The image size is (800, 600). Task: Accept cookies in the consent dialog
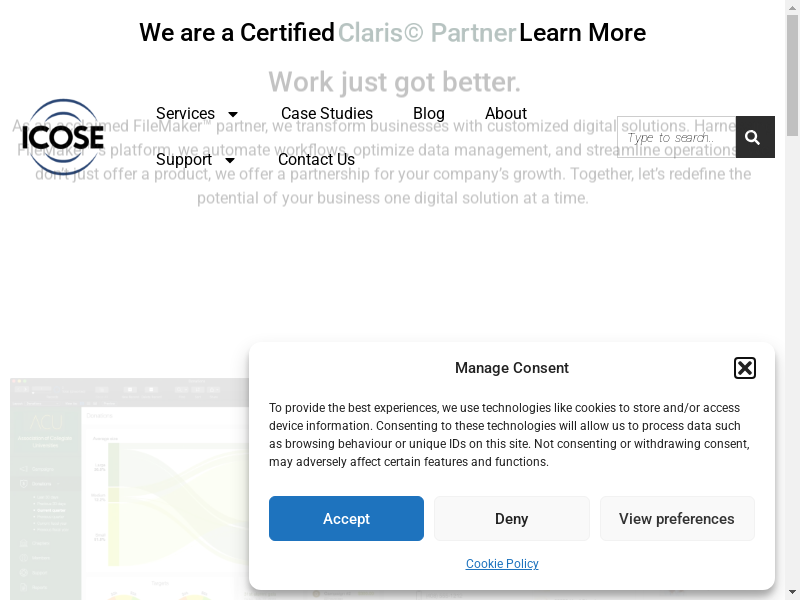346,519
